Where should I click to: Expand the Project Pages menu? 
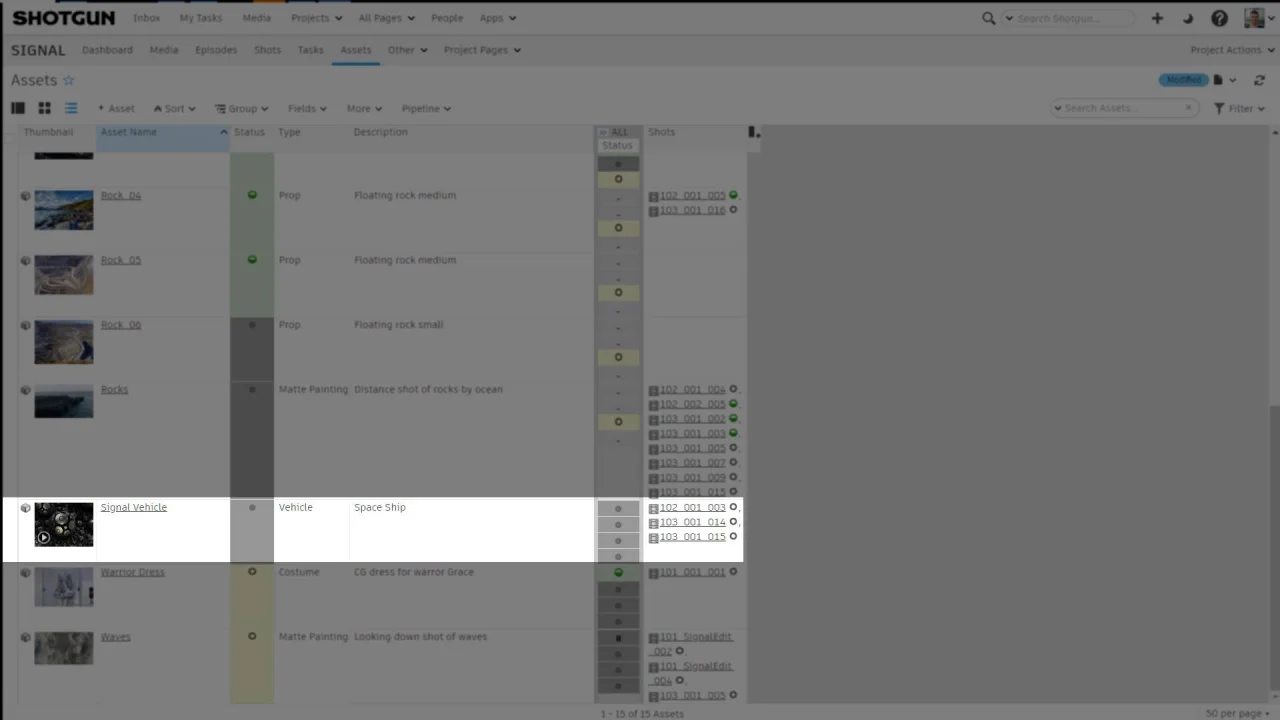[483, 50]
